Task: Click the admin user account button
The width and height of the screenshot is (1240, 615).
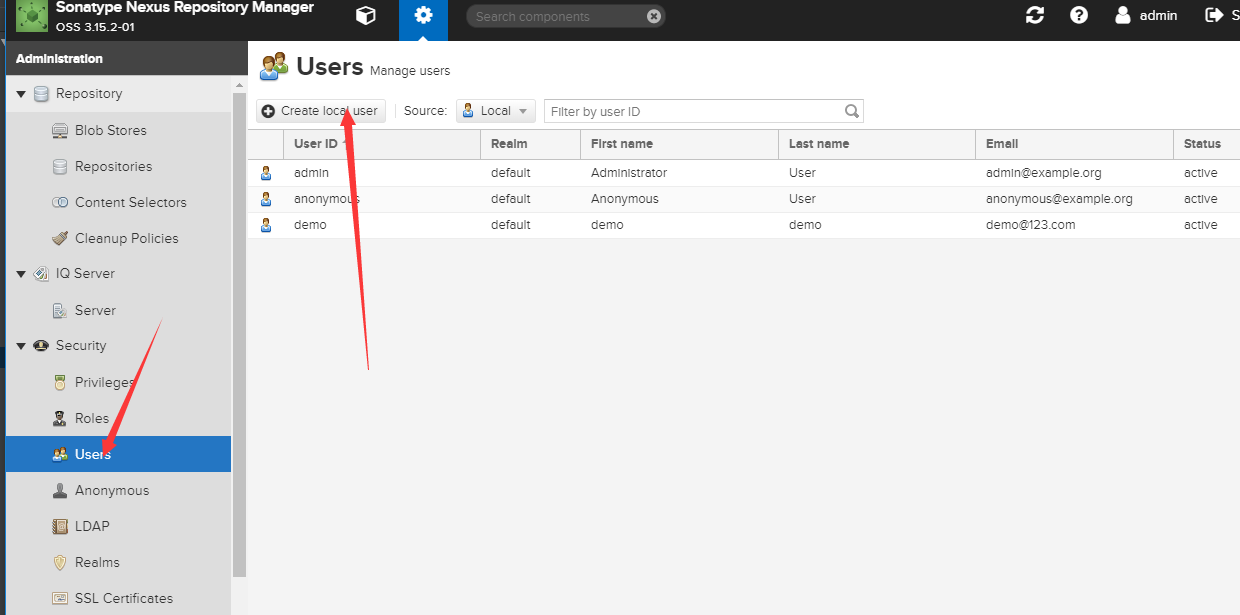Action: (1146, 15)
